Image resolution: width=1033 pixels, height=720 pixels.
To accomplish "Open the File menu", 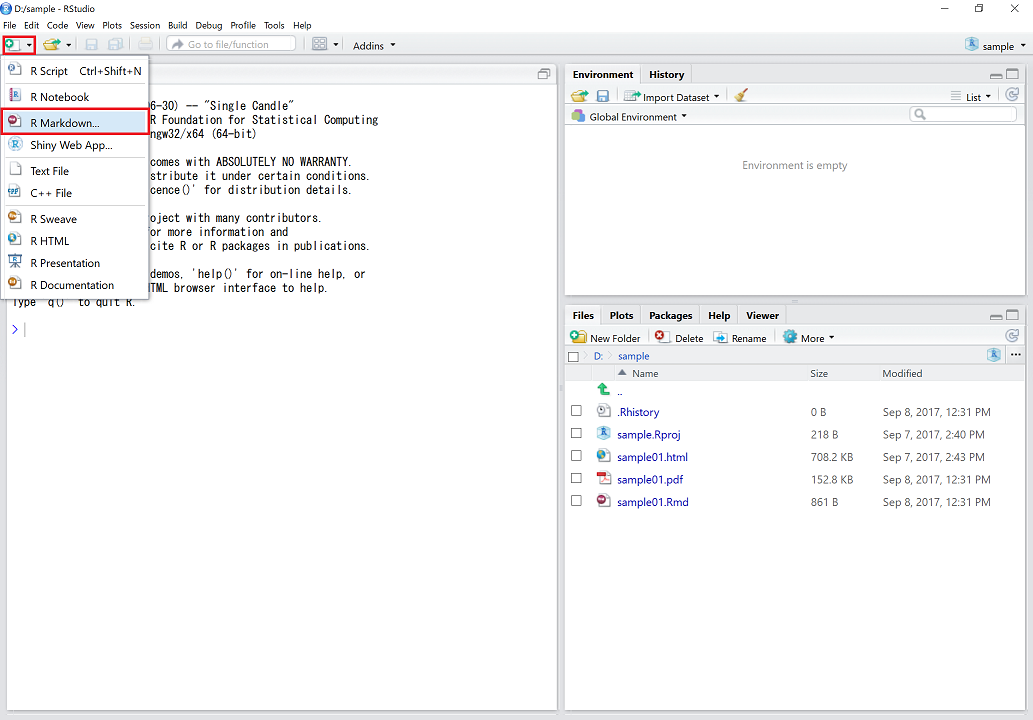I will [x=10, y=25].
